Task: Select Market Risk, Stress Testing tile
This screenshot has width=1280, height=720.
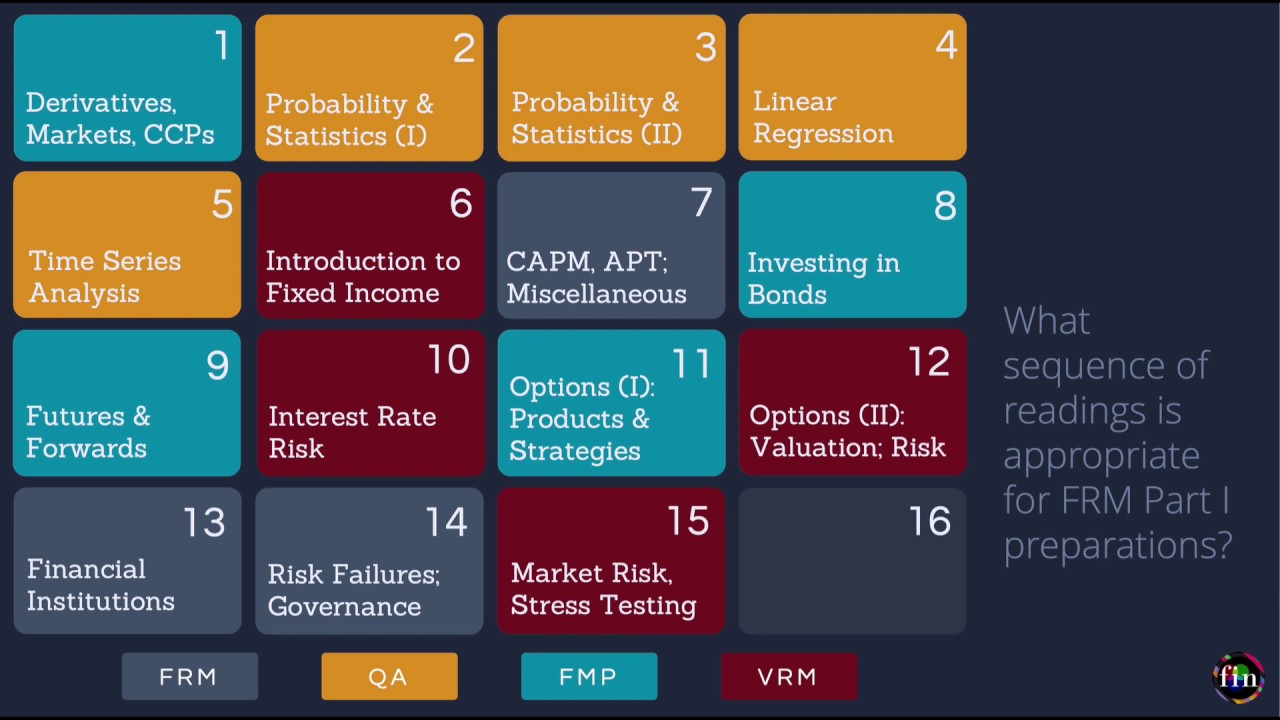Action: (x=611, y=561)
